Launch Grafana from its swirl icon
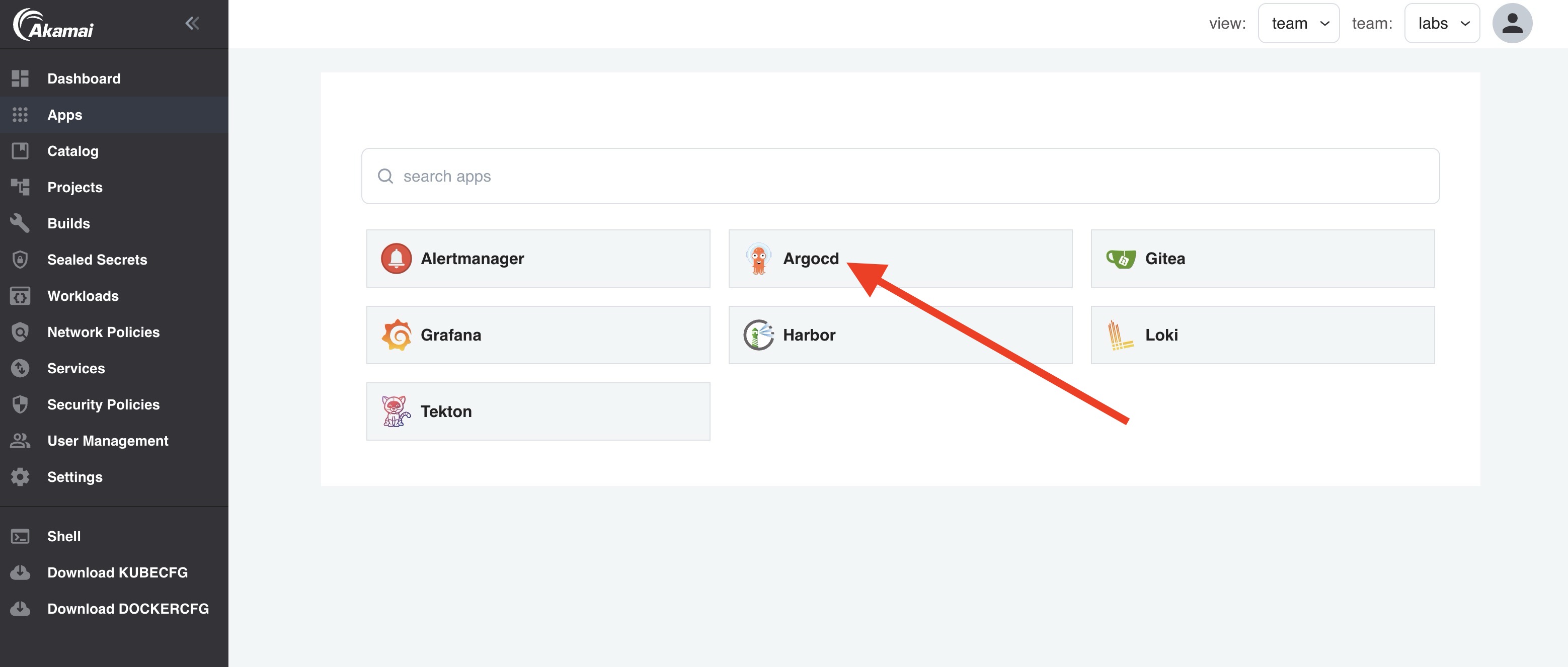 [x=396, y=335]
